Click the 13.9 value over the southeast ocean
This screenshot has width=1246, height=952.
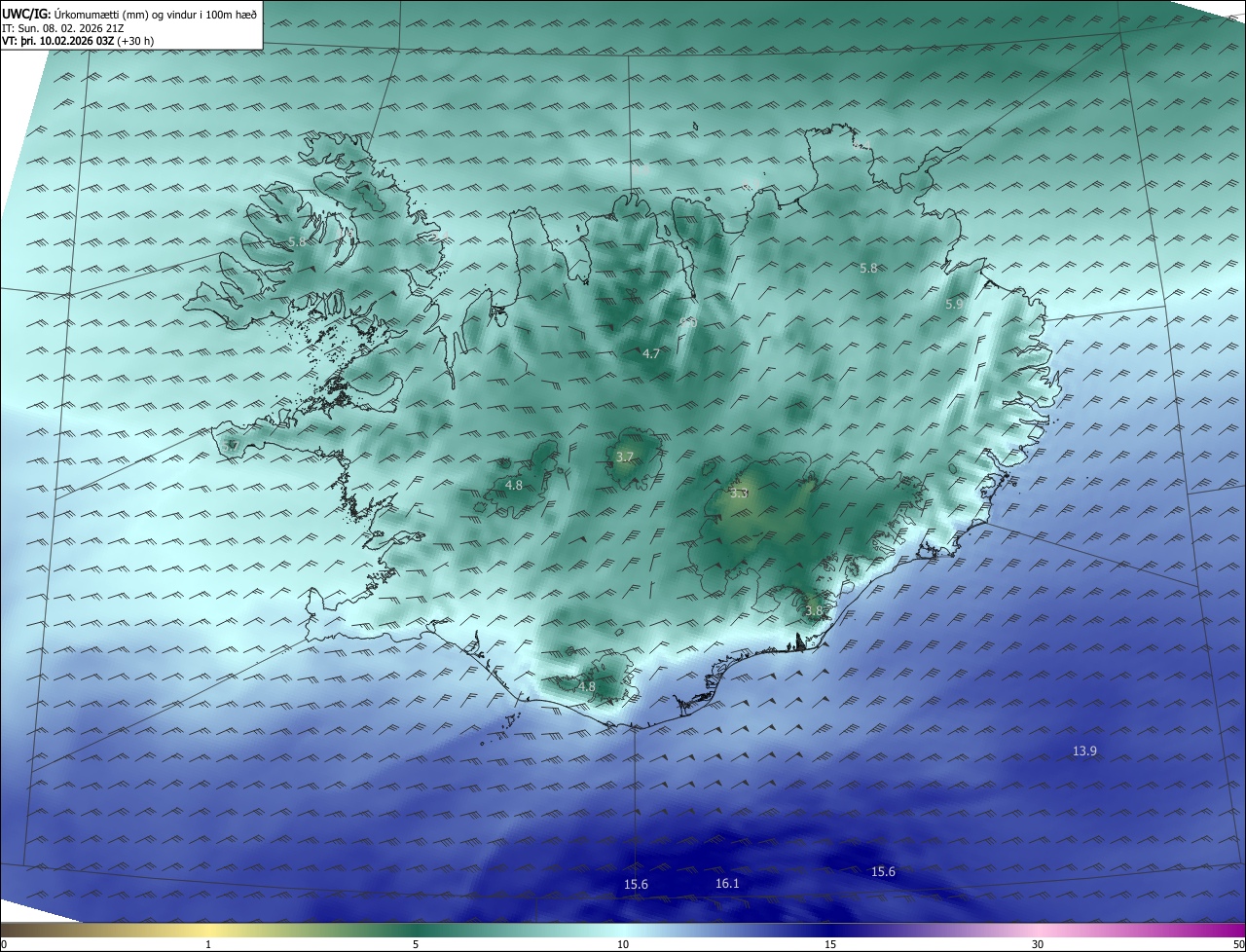[1084, 751]
